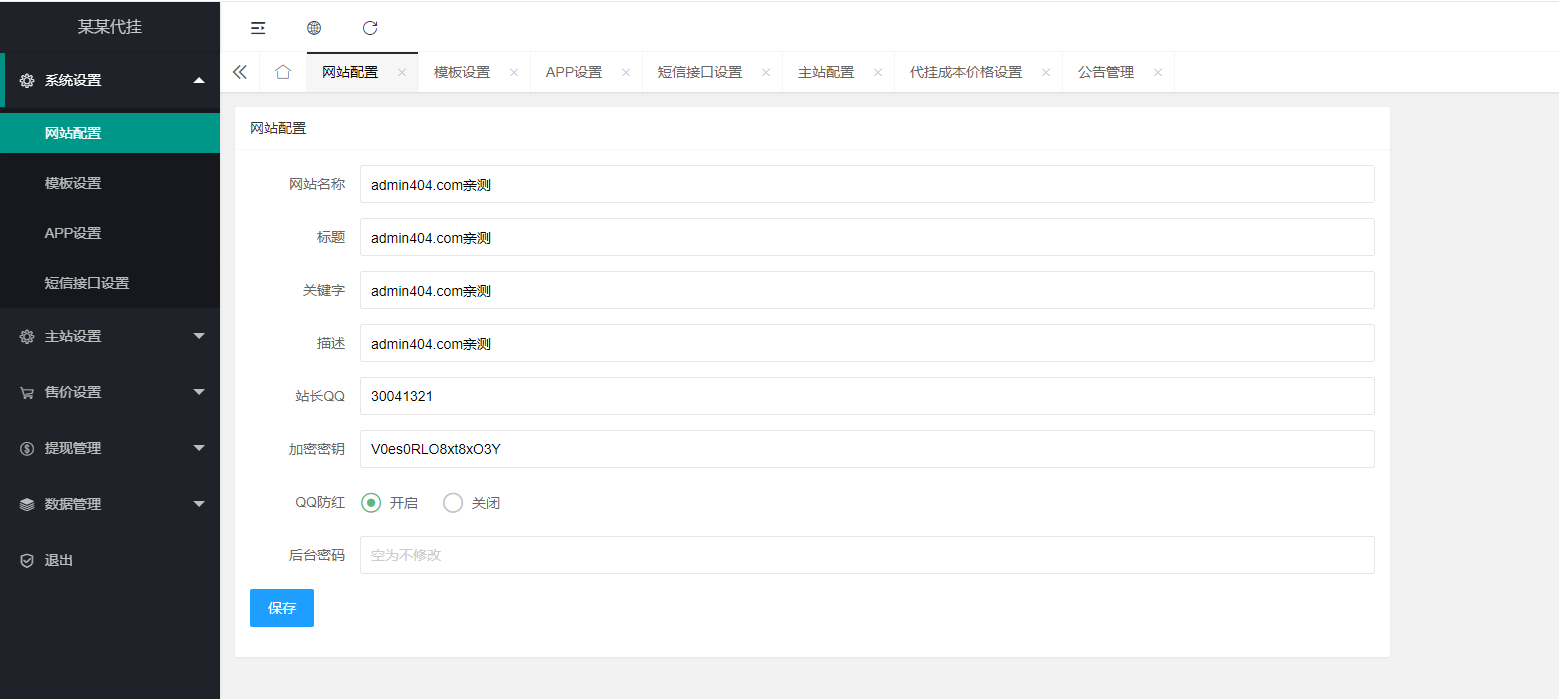Screen dimensions: 1559x699
Task: Click the 保存 save button
Action: (x=282, y=608)
